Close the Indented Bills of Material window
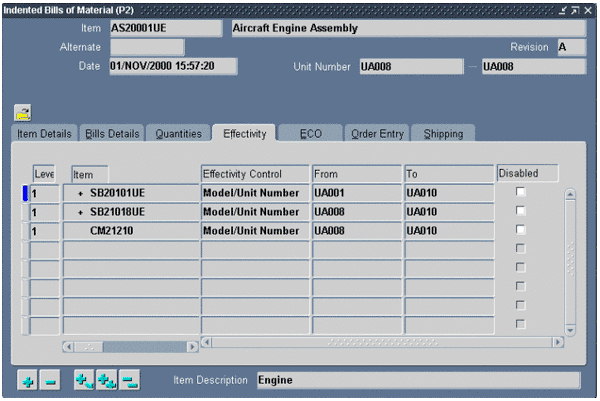Image resolution: width=600 pixels, height=401 pixels. point(588,10)
